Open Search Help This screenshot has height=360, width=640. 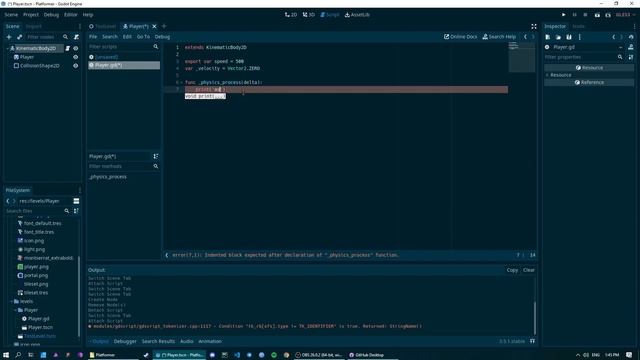pyautogui.click(x=499, y=37)
